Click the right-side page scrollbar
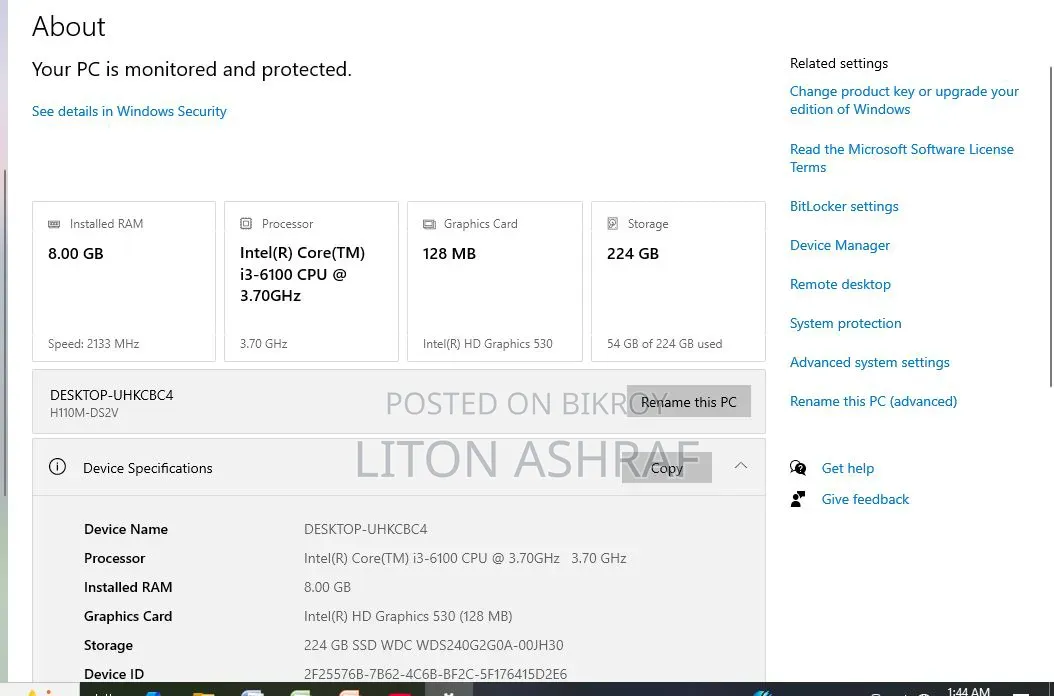Image resolution: width=1054 pixels, height=696 pixels. point(1051,226)
